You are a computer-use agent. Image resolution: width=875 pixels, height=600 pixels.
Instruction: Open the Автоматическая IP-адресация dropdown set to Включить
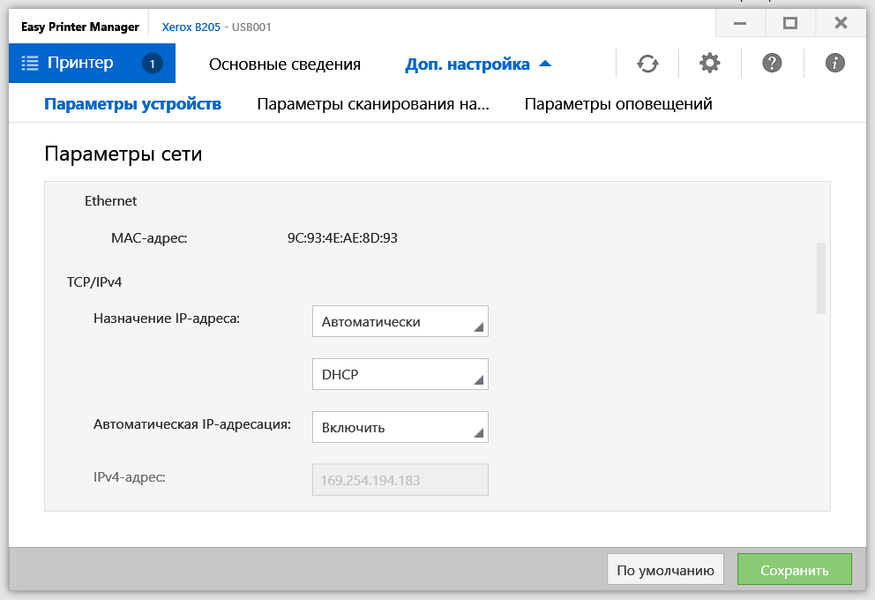[x=400, y=427]
